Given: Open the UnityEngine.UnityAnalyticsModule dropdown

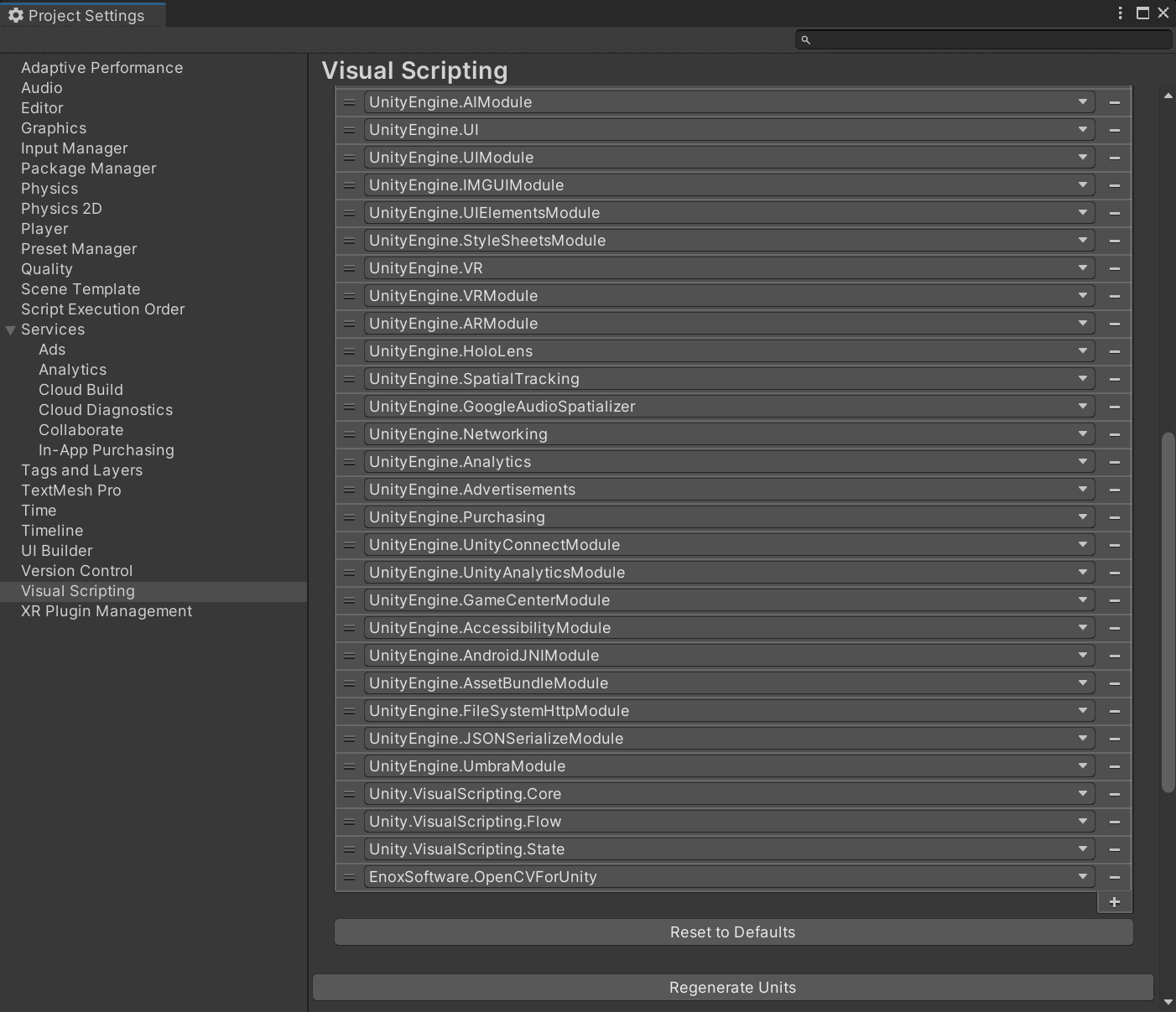Looking at the screenshot, I should (729, 573).
